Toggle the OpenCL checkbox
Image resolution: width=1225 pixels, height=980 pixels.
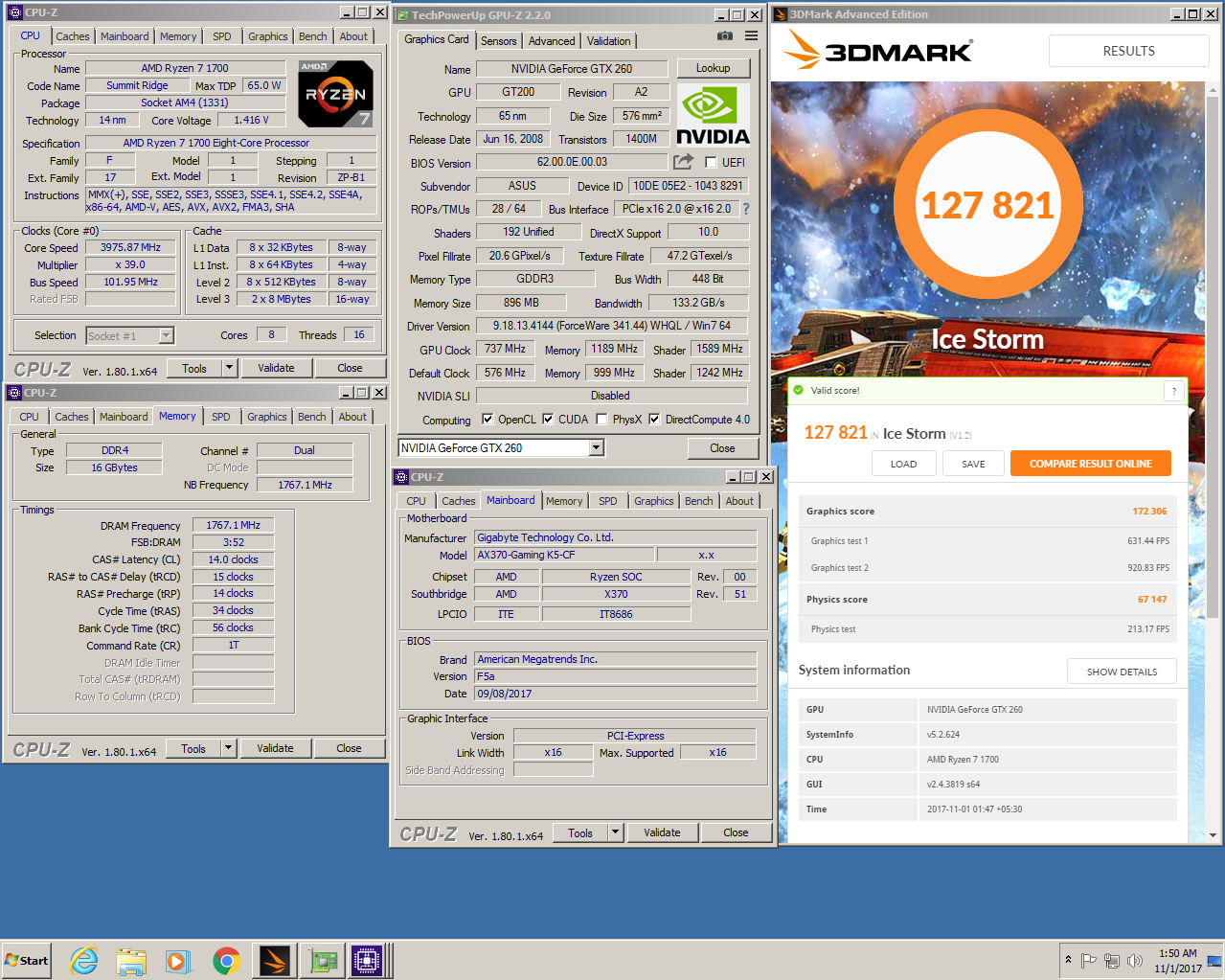(488, 420)
